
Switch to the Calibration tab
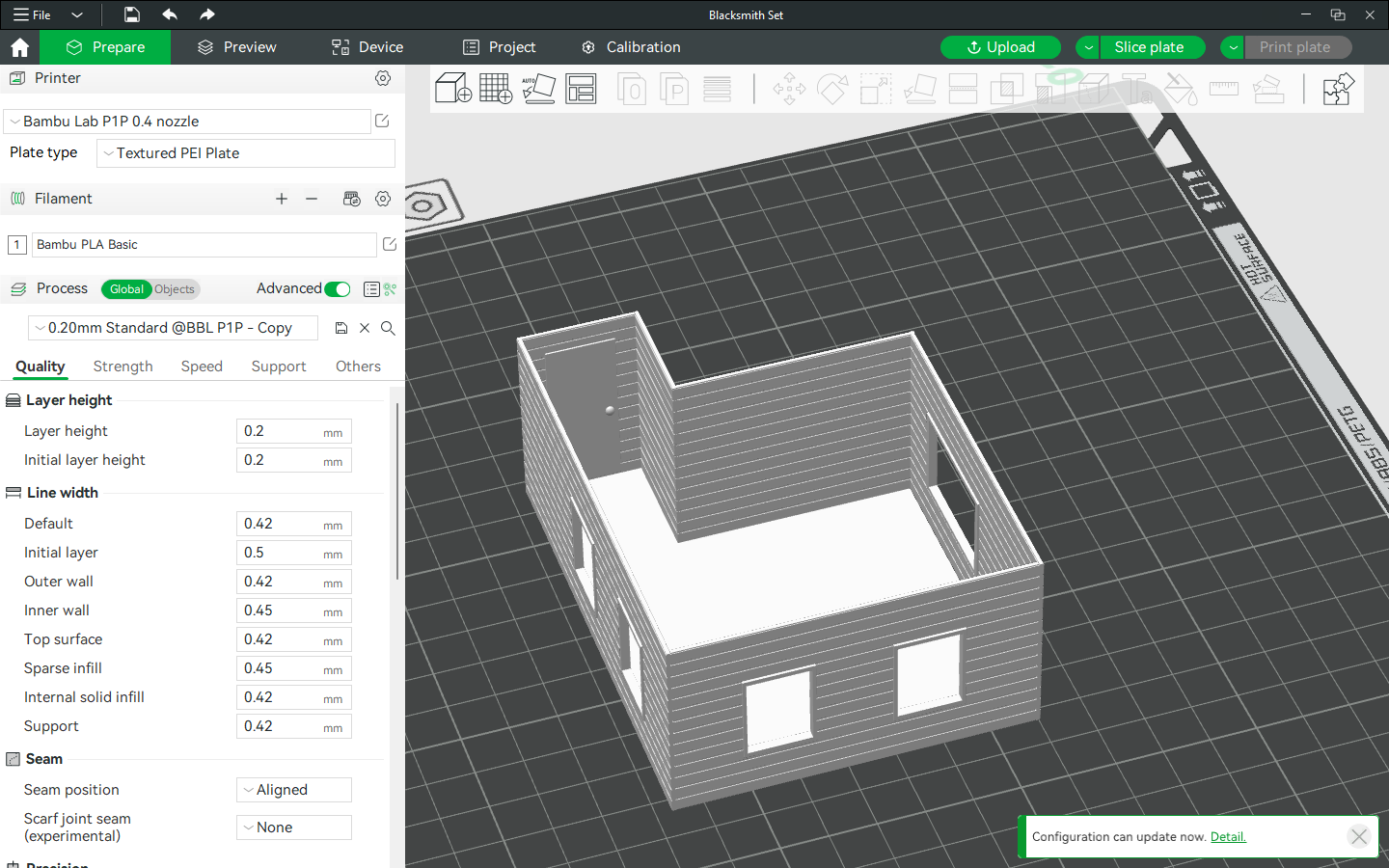[631, 47]
